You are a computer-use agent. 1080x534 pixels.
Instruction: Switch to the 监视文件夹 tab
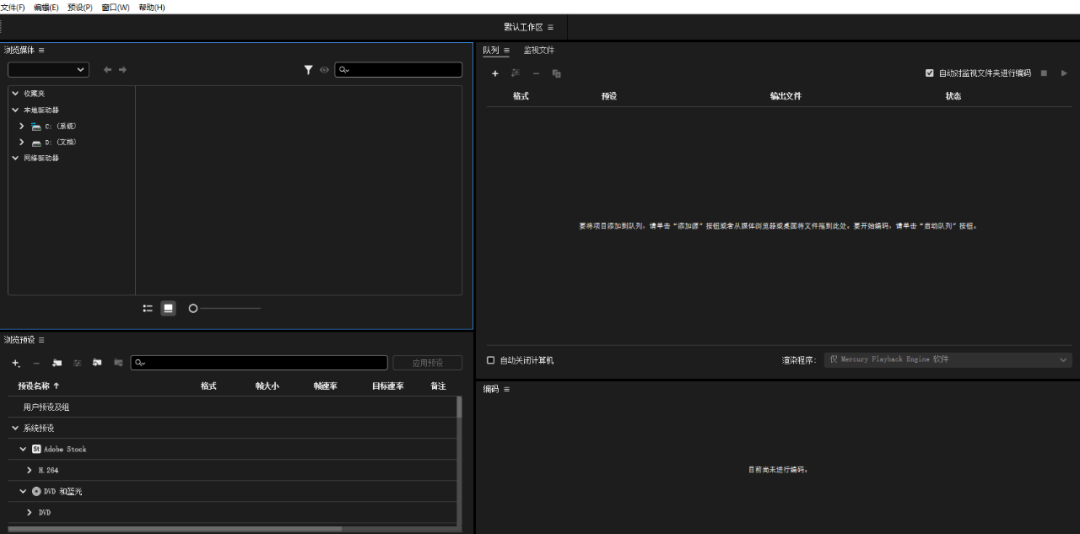539,50
